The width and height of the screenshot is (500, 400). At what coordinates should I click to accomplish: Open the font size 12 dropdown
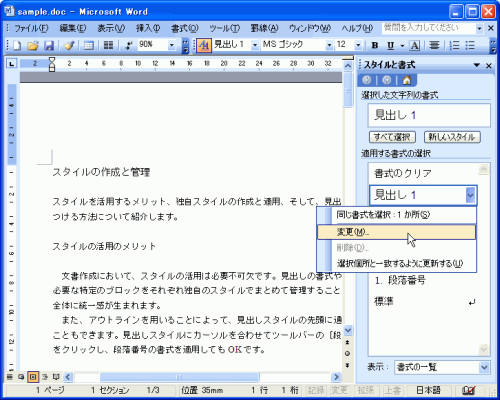point(358,45)
